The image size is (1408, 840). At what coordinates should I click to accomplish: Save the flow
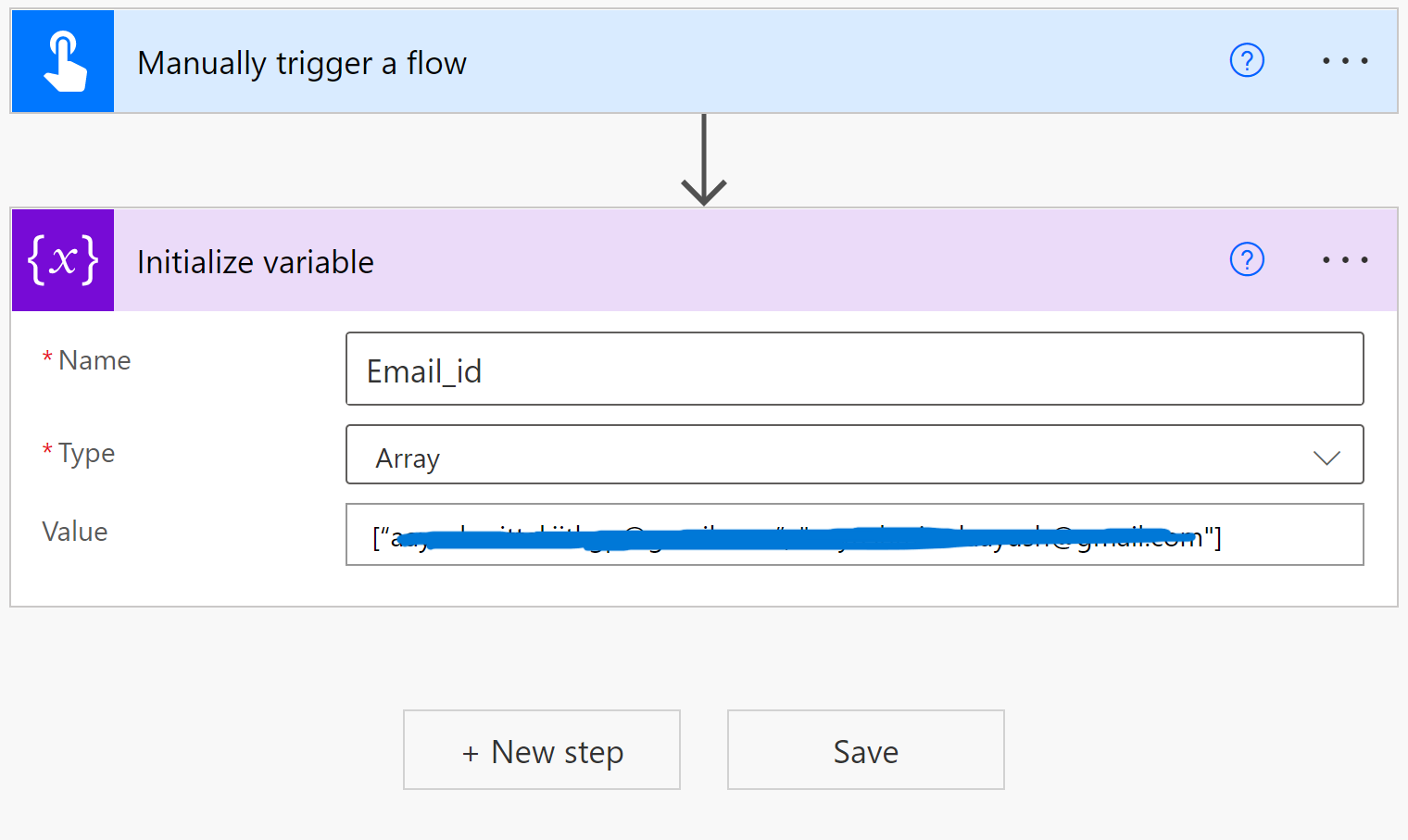(866, 750)
